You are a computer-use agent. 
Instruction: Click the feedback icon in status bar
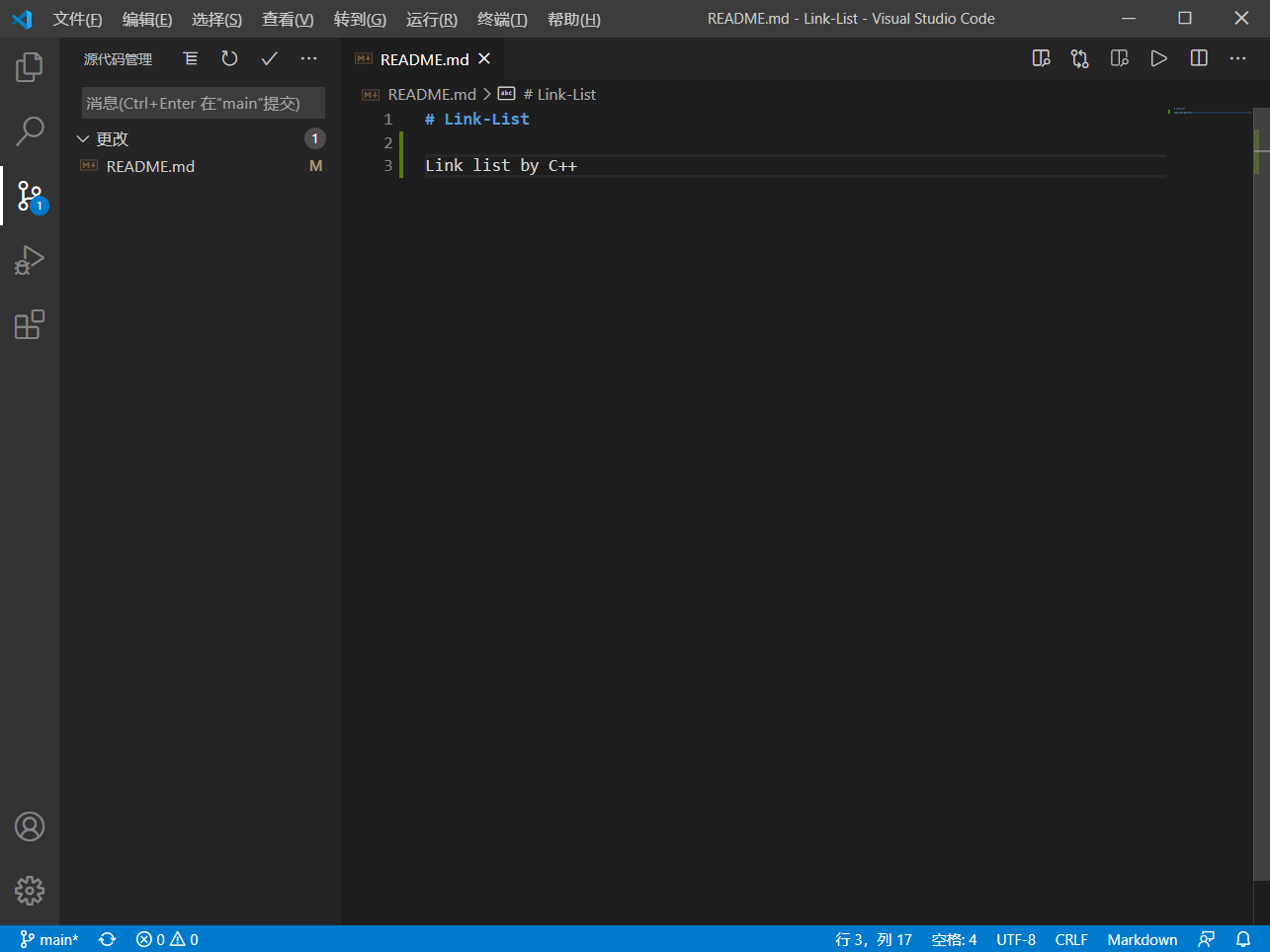coord(1207,939)
